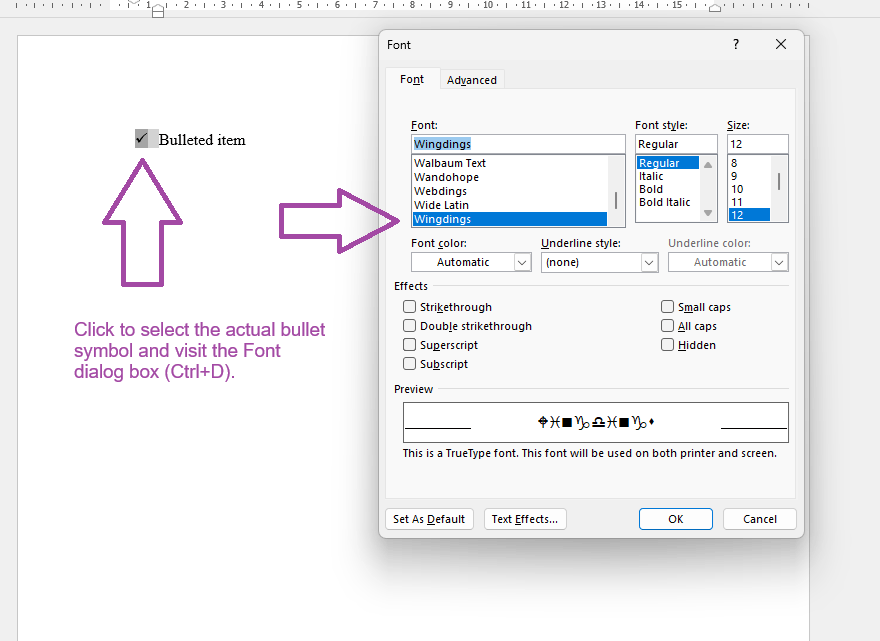
Task: Click the font list scrollbar thumb
Action: (616, 200)
